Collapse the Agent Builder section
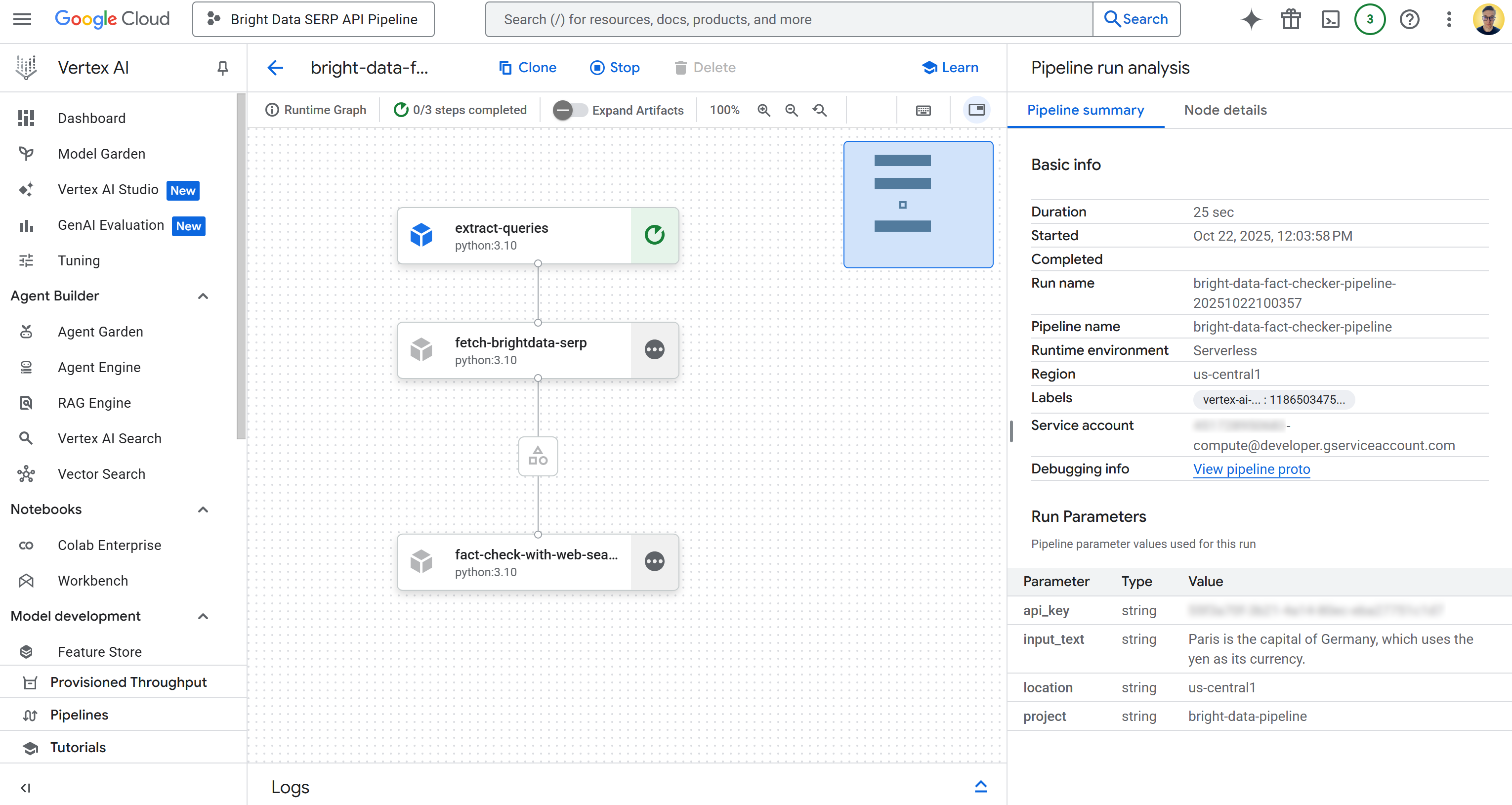Image resolution: width=1512 pixels, height=805 pixels. click(203, 296)
